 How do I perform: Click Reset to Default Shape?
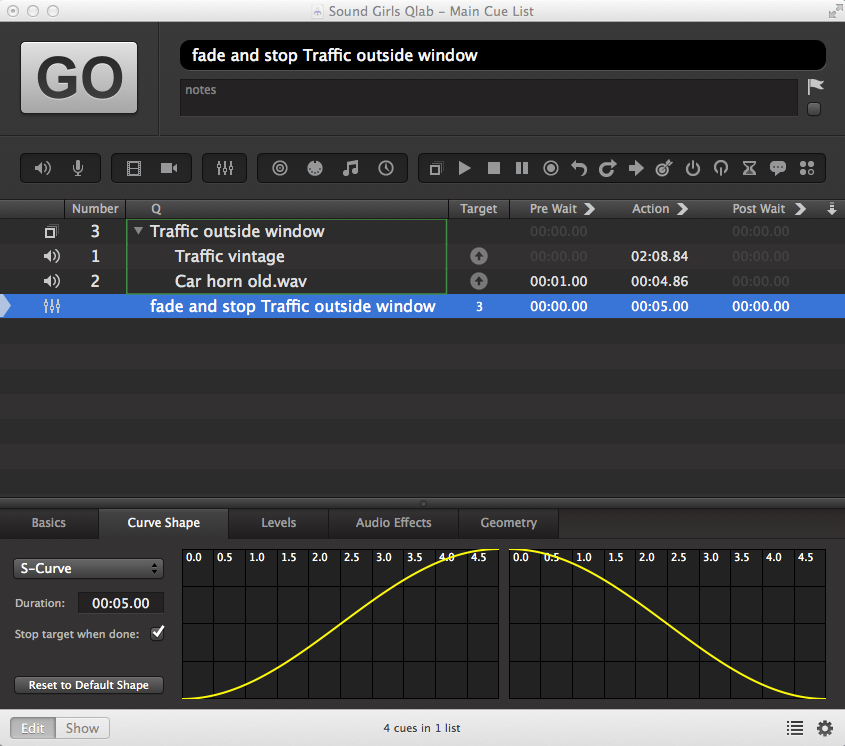coord(88,685)
